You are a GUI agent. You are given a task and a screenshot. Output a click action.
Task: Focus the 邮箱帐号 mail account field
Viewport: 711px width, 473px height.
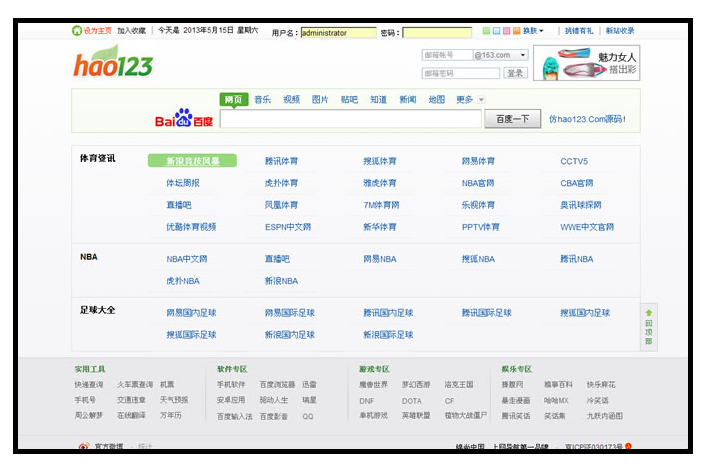447,55
